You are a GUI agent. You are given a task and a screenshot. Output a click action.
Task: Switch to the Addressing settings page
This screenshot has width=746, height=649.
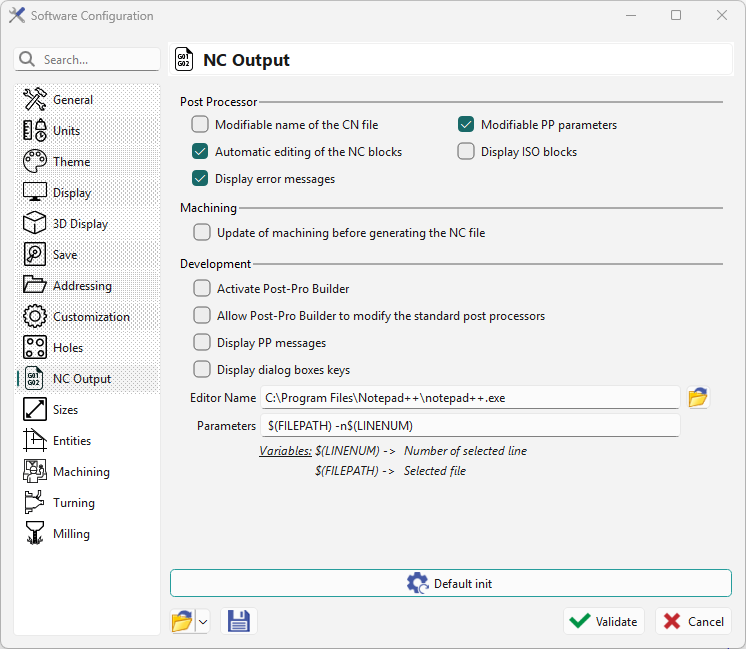point(82,286)
